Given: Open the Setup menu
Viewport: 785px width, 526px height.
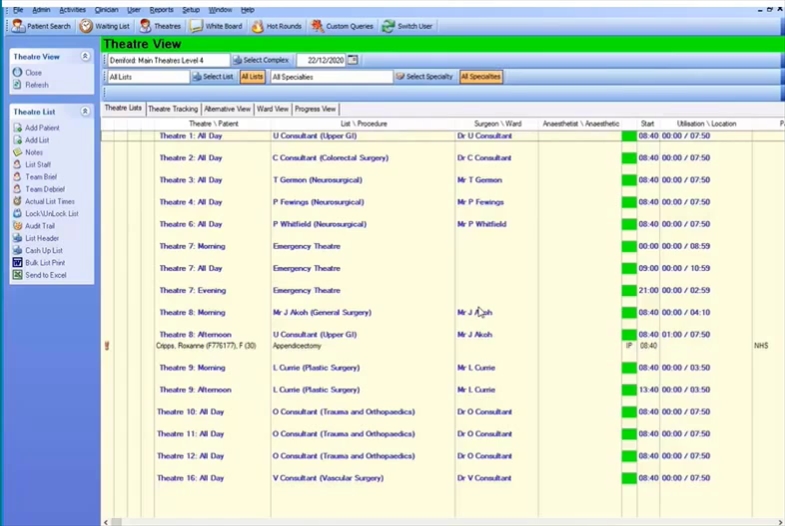Looking at the screenshot, I should [x=191, y=10].
